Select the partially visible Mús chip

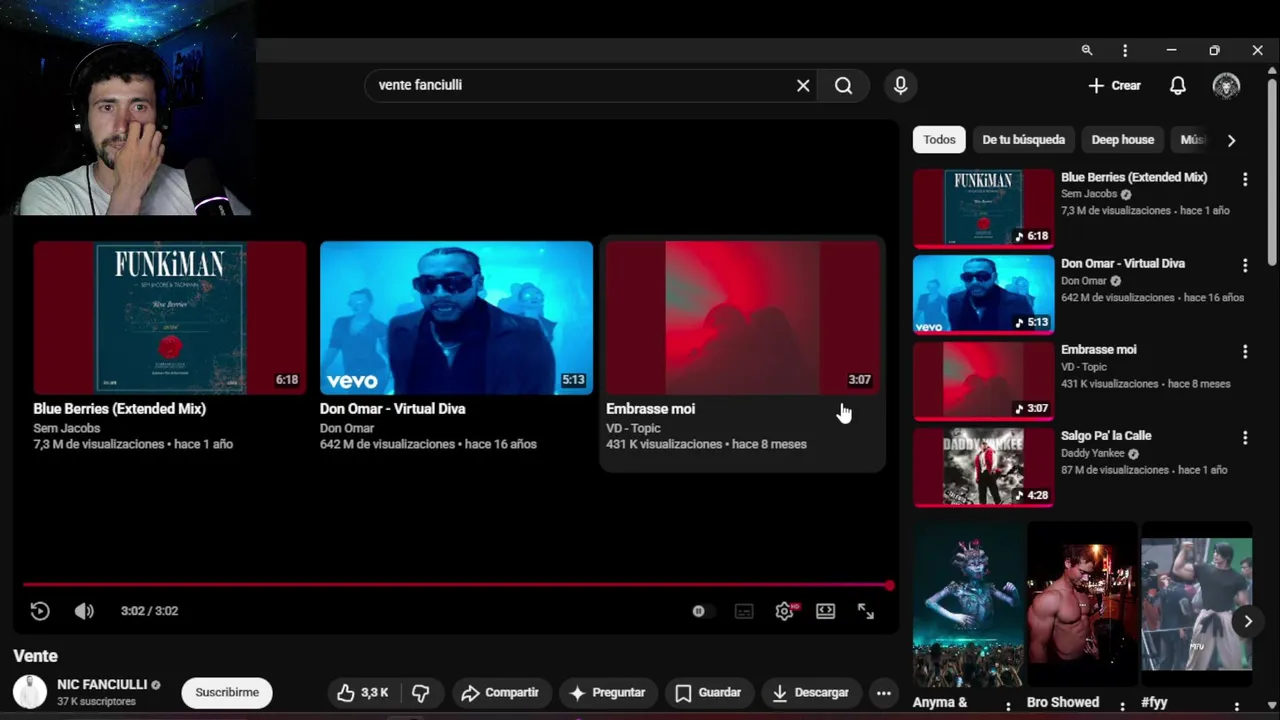[1192, 140]
